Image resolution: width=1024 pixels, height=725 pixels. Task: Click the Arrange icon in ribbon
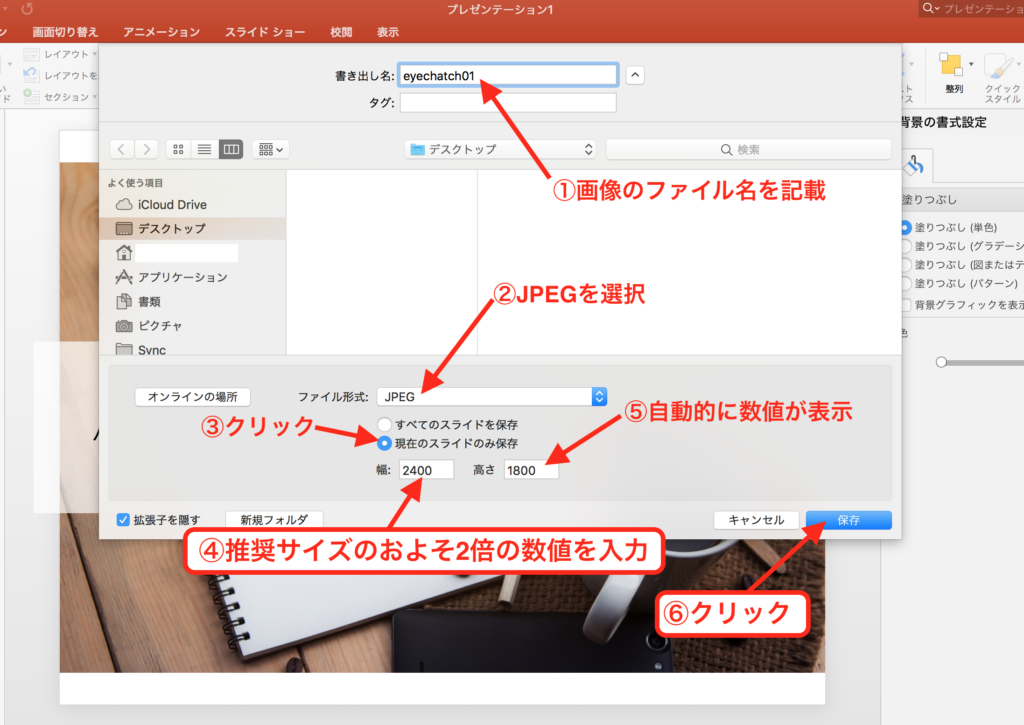click(x=953, y=70)
